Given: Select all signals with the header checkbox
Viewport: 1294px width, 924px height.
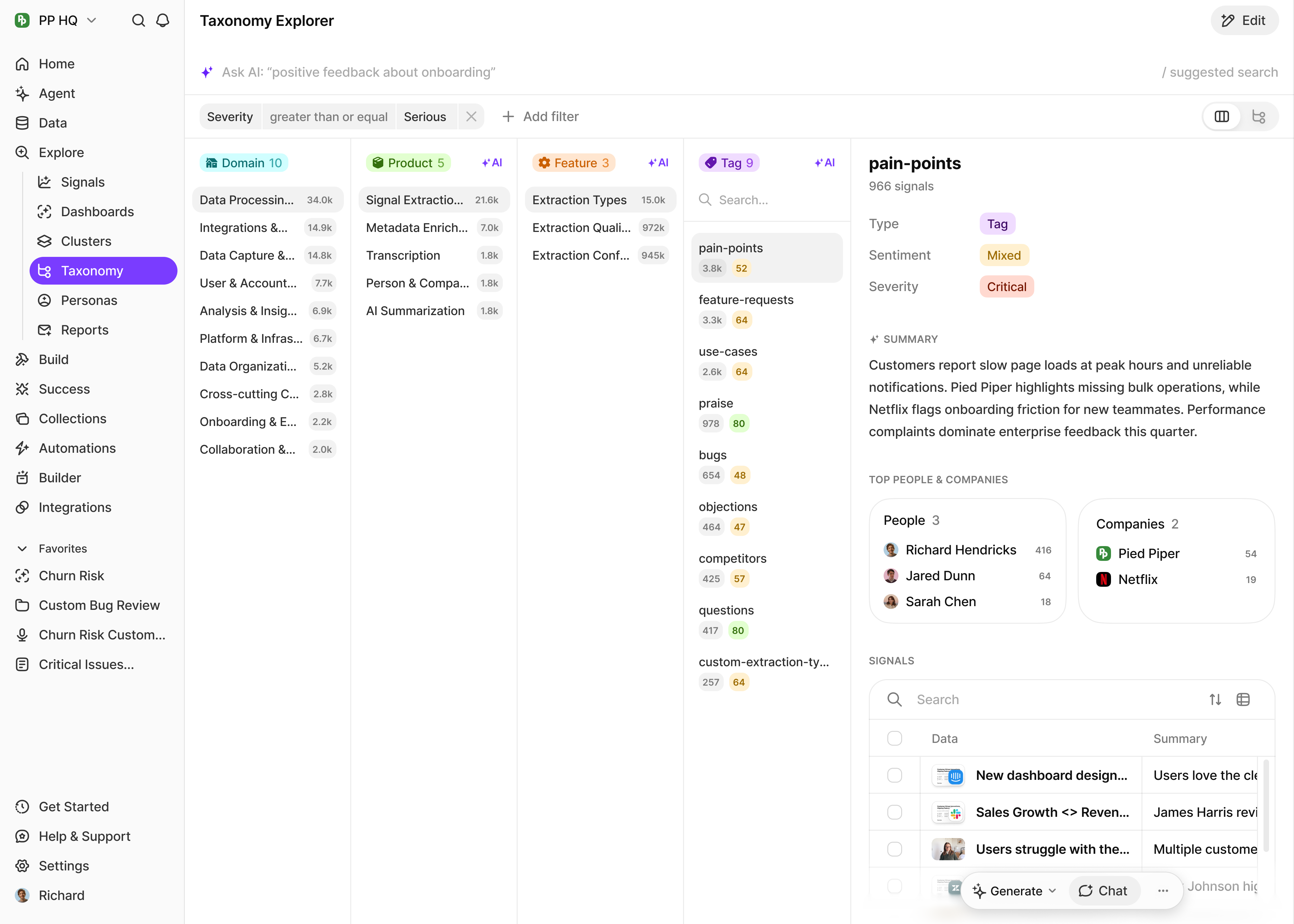Looking at the screenshot, I should [894, 739].
